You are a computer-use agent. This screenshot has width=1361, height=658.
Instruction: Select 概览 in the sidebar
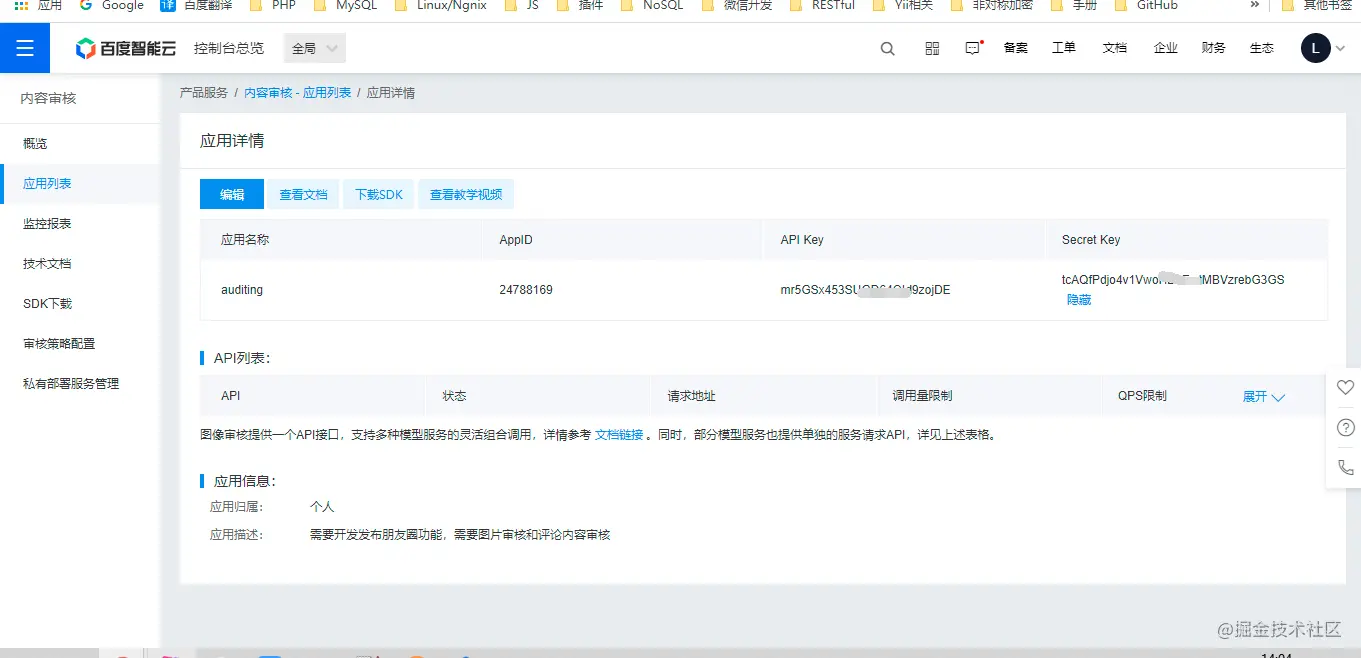pyautogui.click(x=80, y=143)
